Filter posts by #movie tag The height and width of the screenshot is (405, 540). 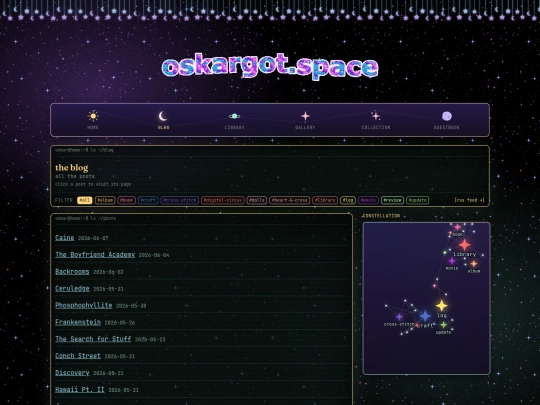(x=368, y=200)
